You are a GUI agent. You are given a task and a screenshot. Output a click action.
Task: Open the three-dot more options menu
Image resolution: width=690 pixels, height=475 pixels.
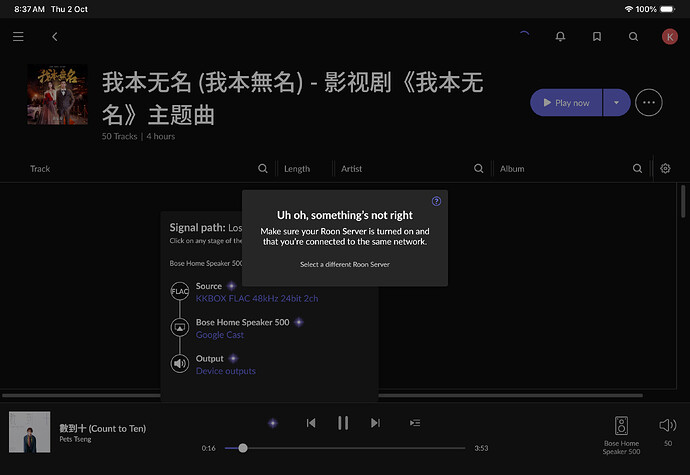tap(649, 102)
